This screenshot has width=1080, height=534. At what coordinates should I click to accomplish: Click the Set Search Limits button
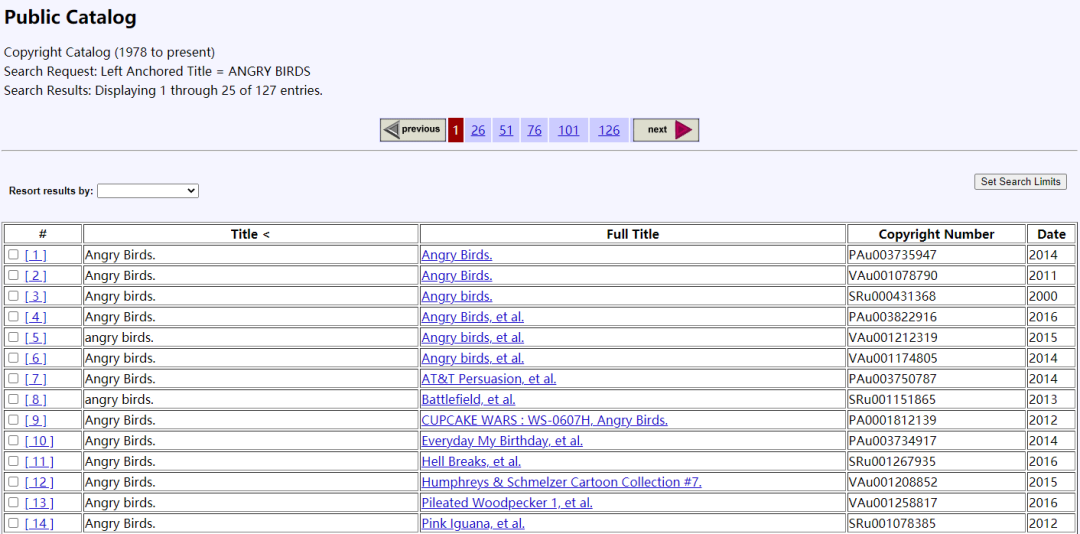pos(1021,182)
